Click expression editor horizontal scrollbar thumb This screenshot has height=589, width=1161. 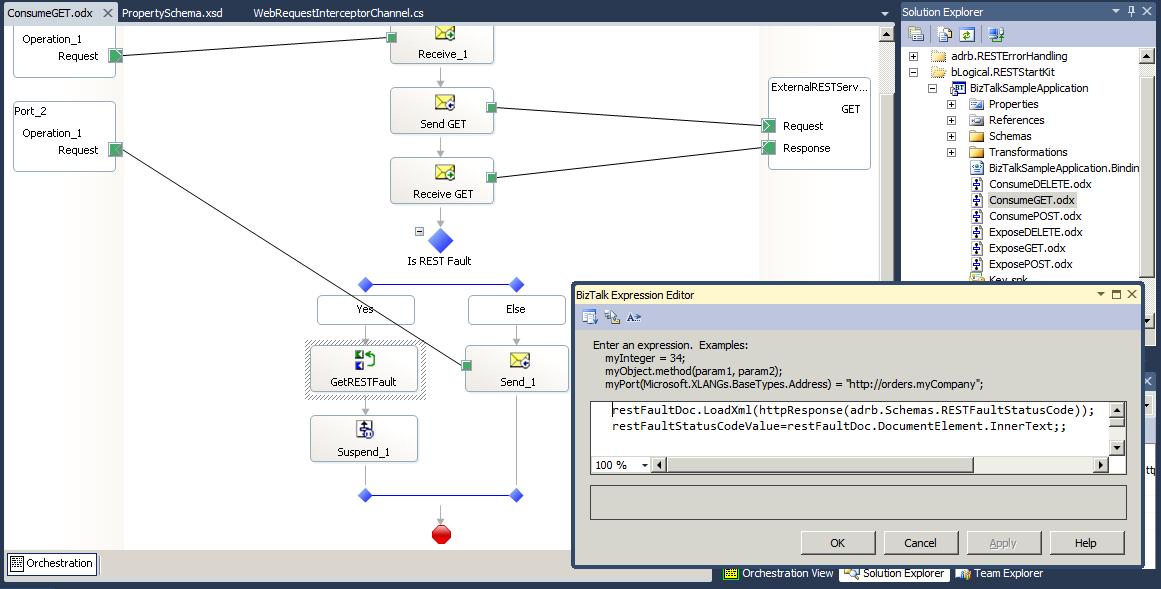[820, 465]
